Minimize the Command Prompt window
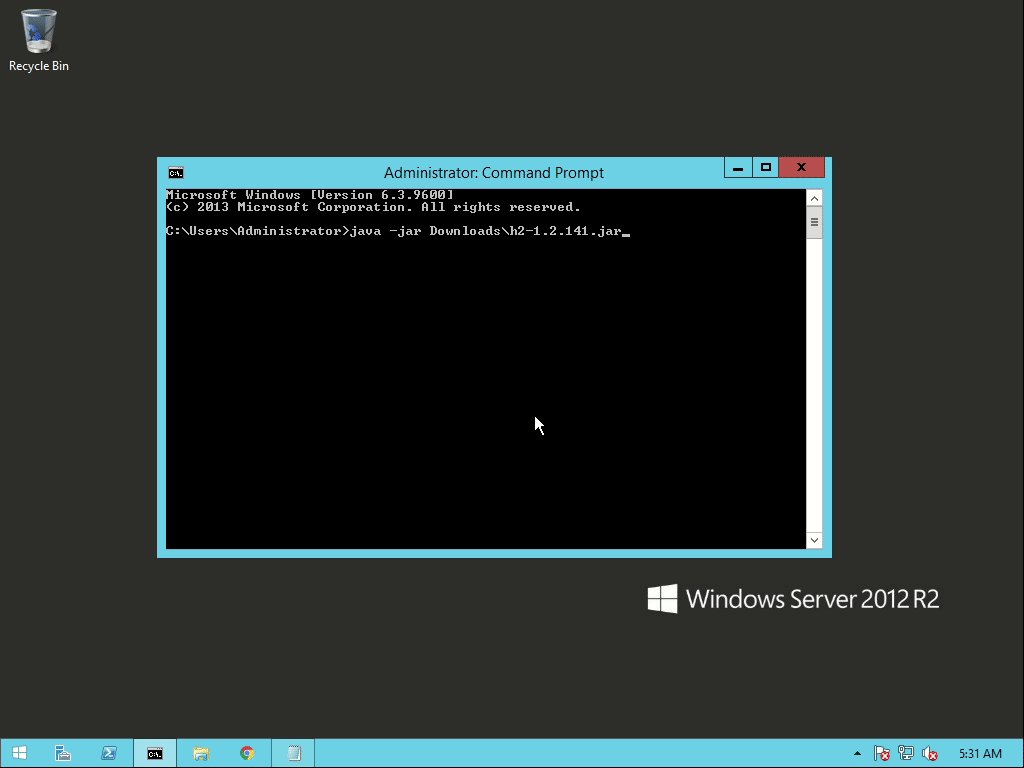This screenshot has height=768, width=1024. pyautogui.click(x=738, y=168)
